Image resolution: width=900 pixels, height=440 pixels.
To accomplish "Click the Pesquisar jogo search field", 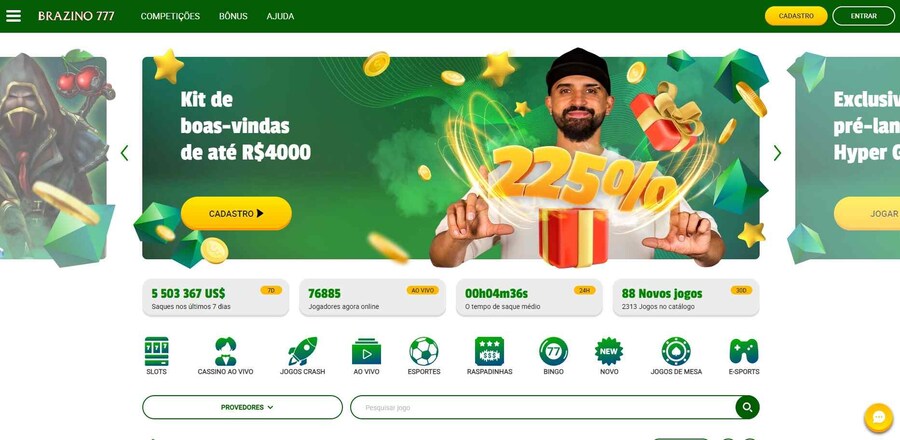I will coord(543,407).
